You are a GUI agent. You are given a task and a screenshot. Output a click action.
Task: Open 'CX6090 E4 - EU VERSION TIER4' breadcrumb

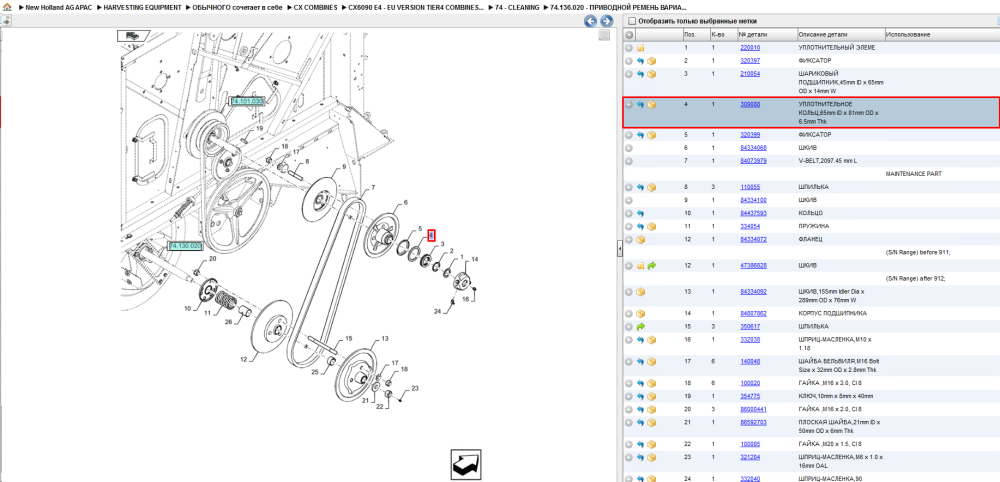(416, 8)
